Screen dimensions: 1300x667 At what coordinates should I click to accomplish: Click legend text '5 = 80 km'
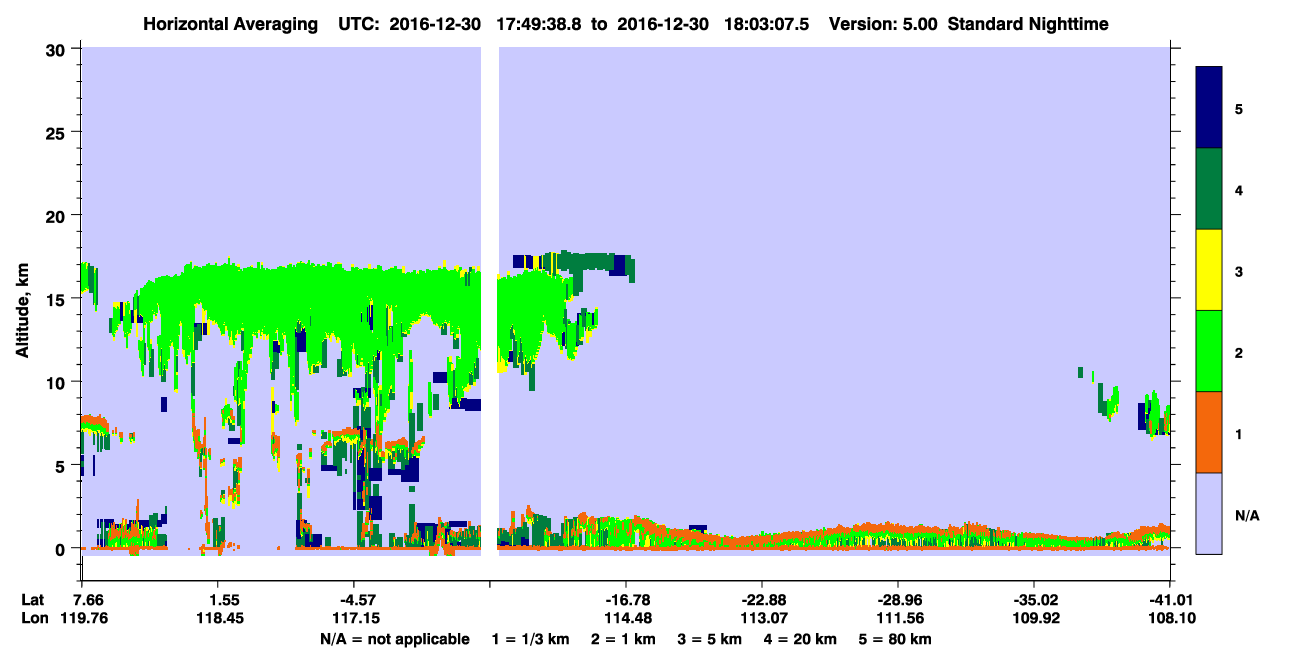coord(894,639)
